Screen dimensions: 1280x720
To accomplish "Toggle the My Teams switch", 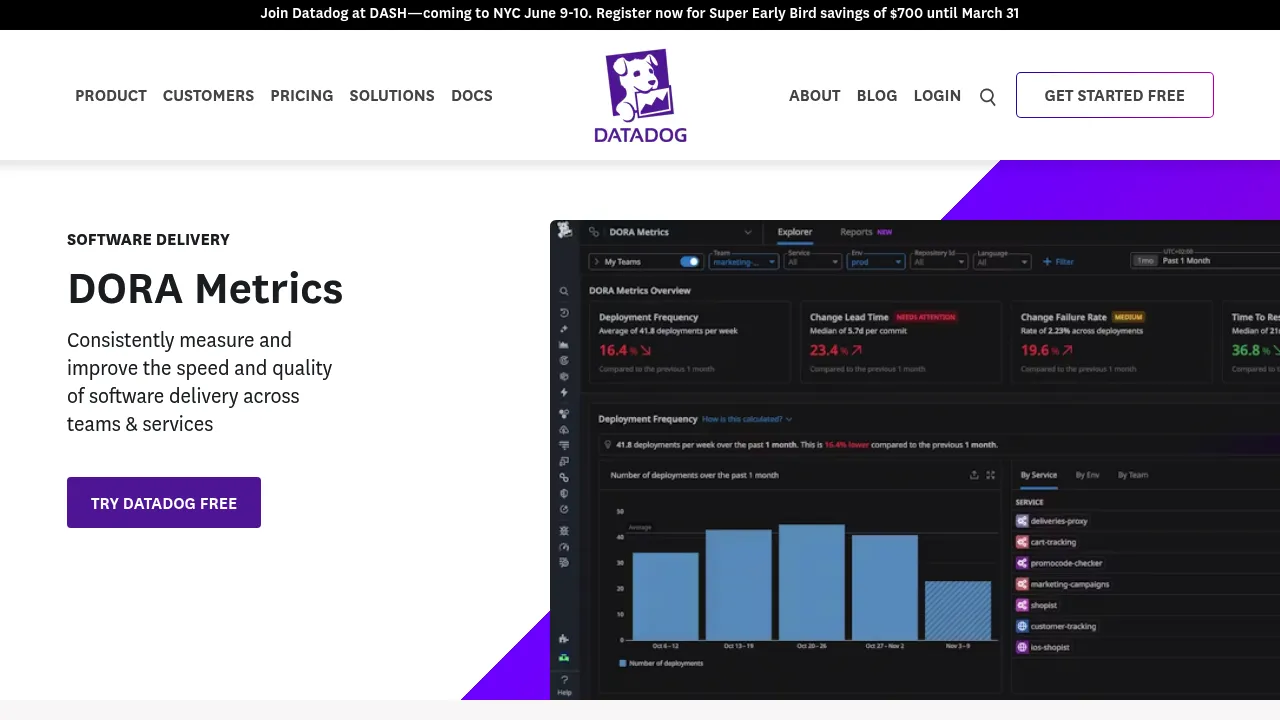I will coord(690,262).
